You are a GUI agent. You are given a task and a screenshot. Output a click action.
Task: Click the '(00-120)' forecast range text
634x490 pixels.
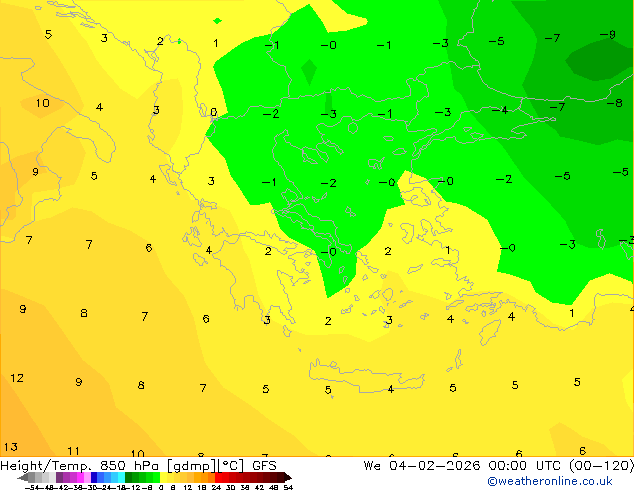(602, 466)
